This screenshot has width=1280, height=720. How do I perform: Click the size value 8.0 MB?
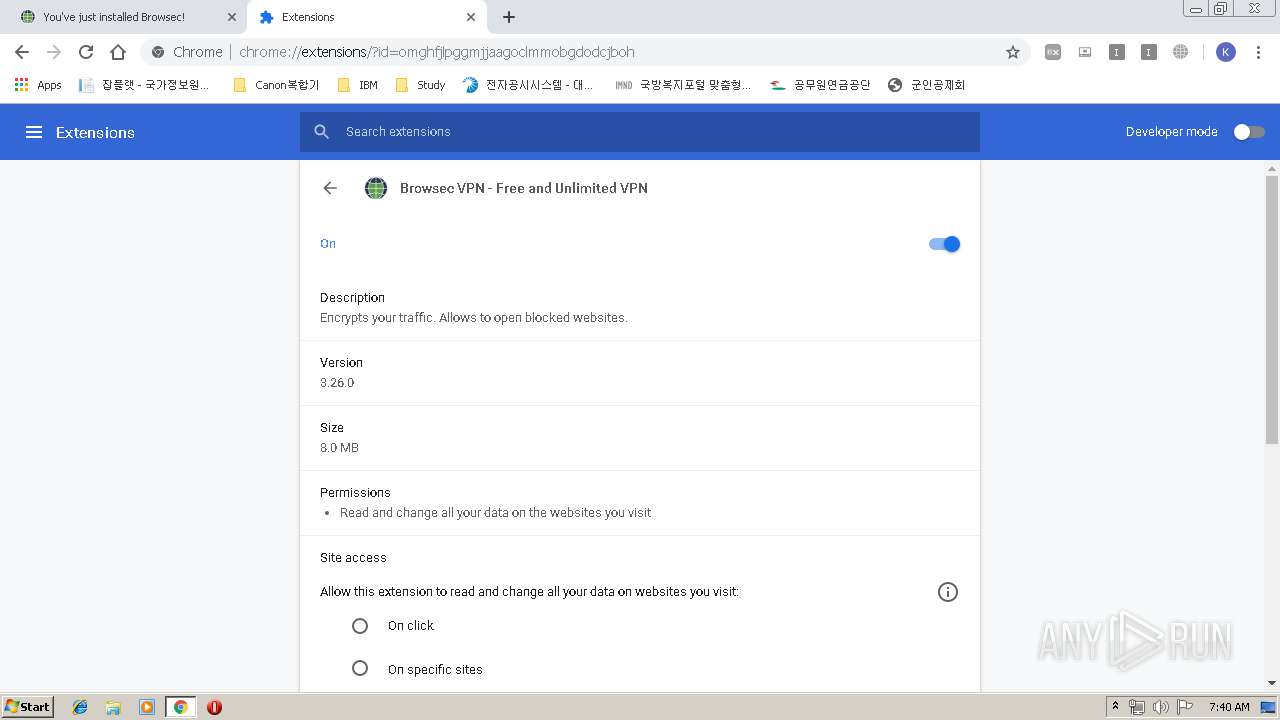(339, 448)
